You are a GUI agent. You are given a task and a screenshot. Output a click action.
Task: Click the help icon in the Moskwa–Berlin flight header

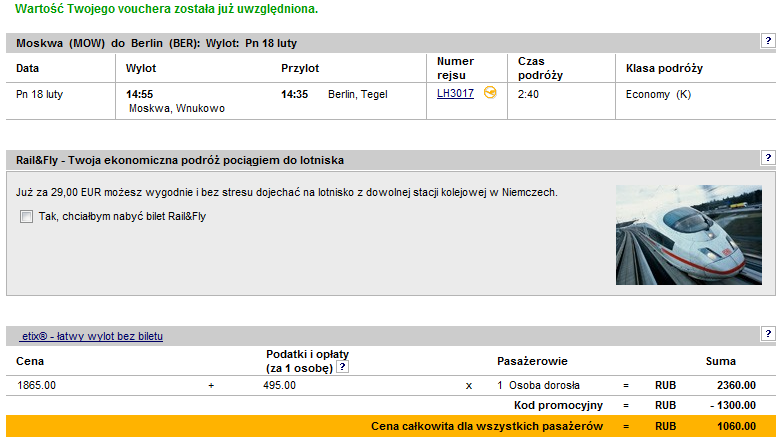(768, 41)
